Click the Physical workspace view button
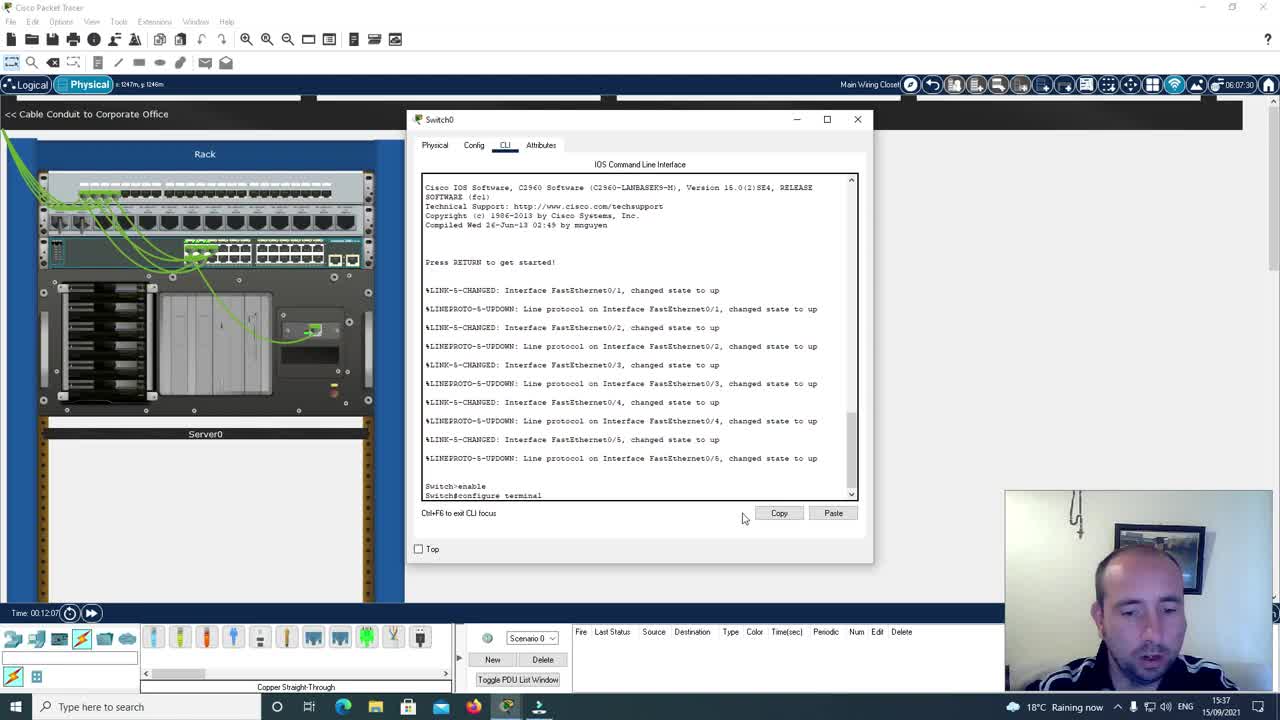This screenshot has width=1280, height=720. tap(83, 85)
